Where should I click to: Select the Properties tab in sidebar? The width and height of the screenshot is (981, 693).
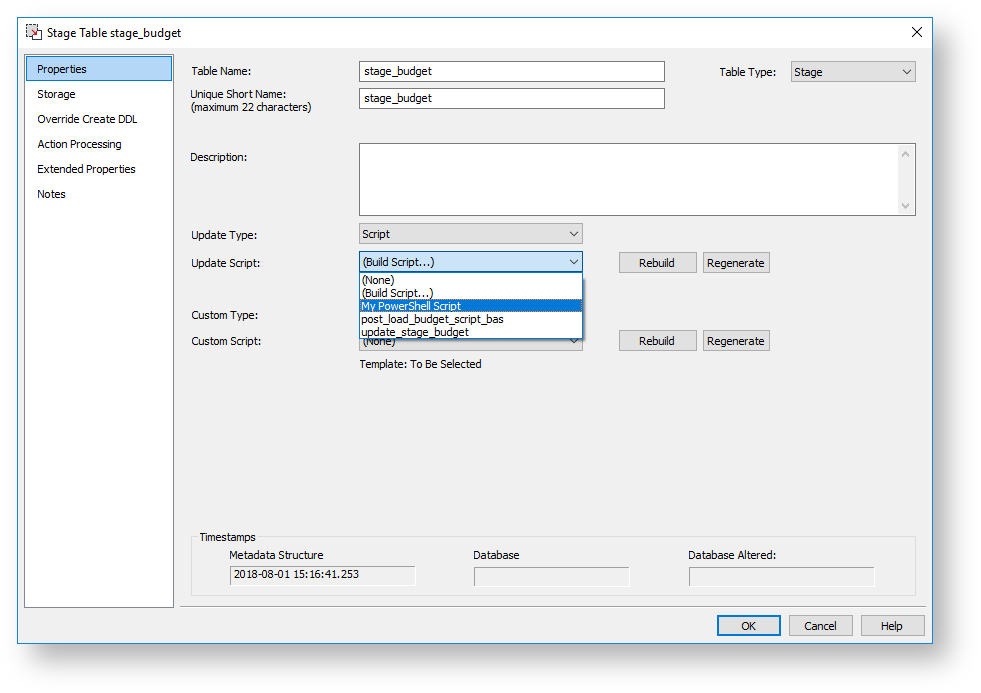point(62,69)
